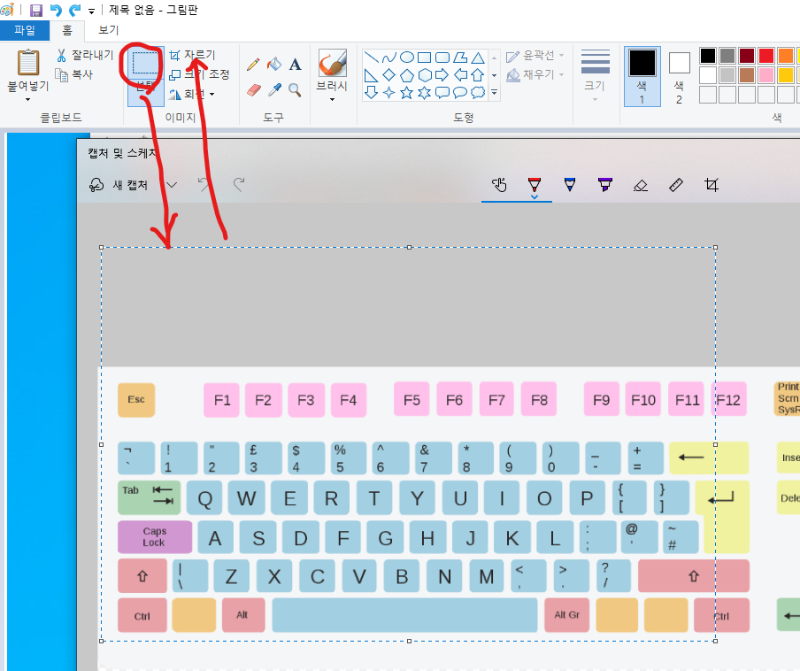Image resolution: width=800 pixels, height=671 pixels.
Task: Toggle Color 1 (색 1) as active color
Action: [x=642, y=74]
